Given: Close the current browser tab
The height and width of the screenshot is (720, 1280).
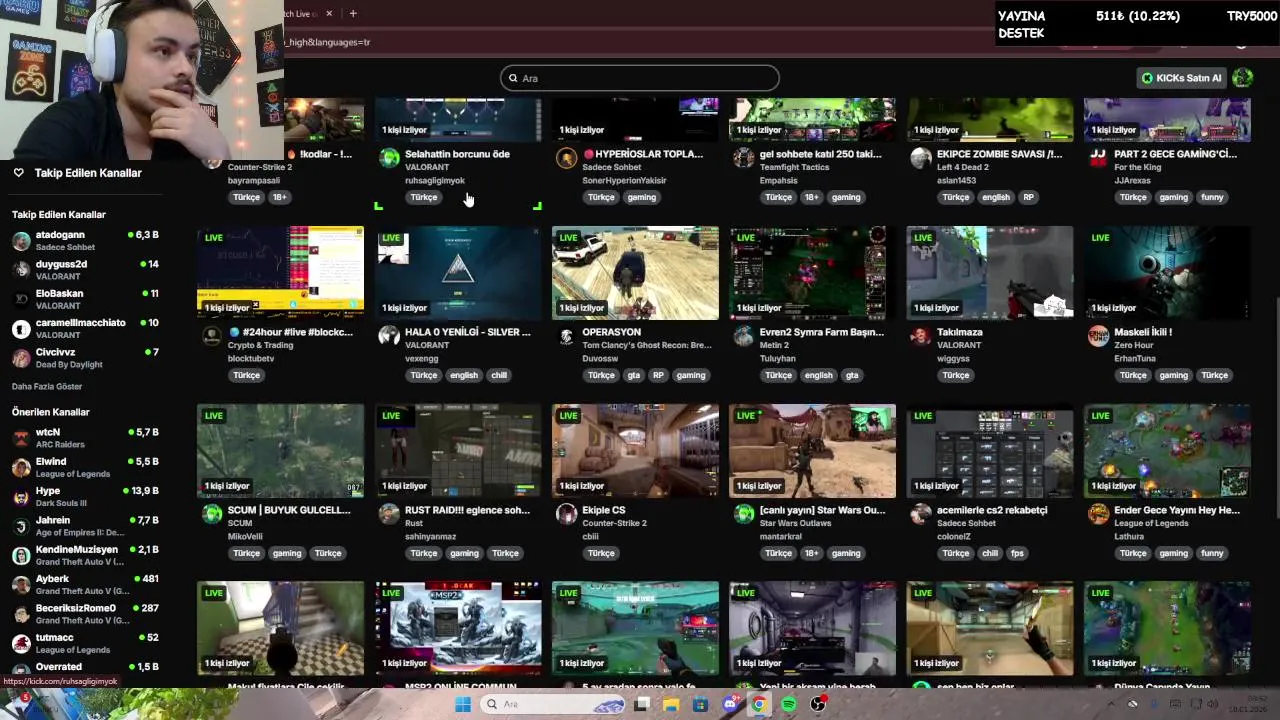Looking at the screenshot, I should [329, 13].
